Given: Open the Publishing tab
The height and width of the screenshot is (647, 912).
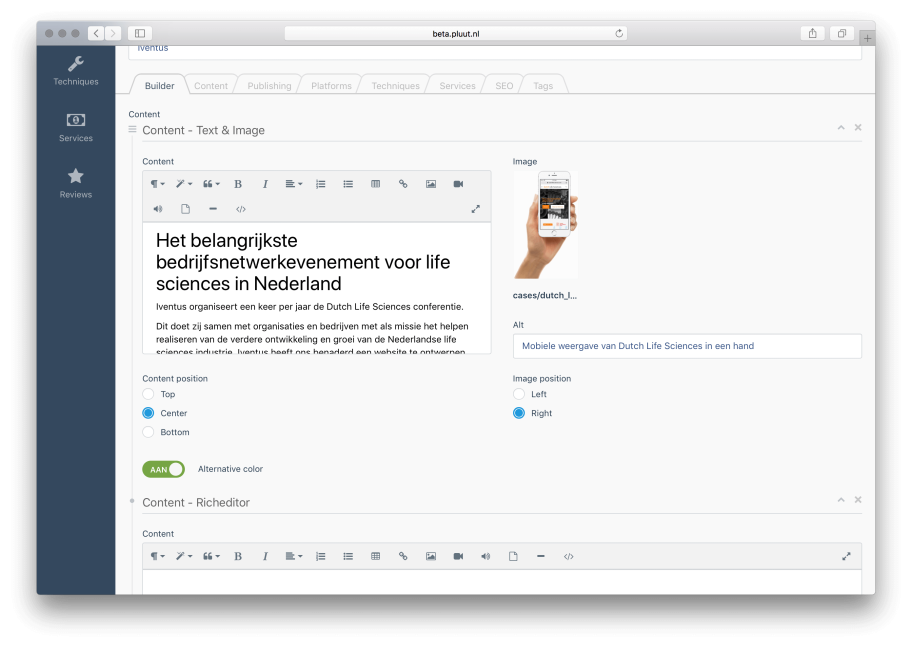Looking at the screenshot, I should [269, 86].
